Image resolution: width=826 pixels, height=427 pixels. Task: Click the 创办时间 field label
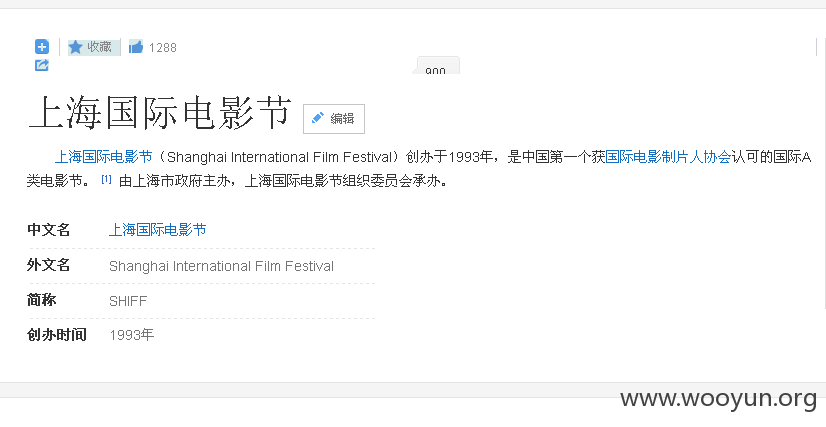pyautogui.click(x=57, y=335)
